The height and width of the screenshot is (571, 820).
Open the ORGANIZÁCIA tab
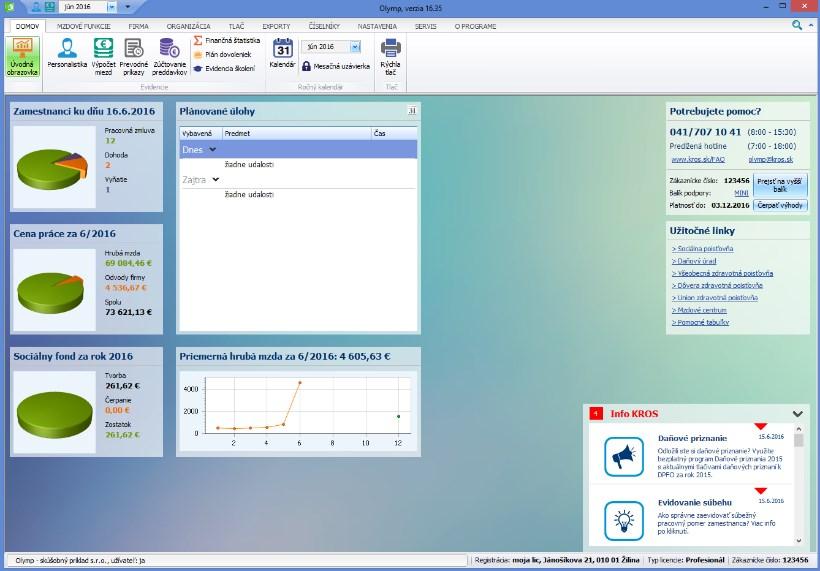click(189, 26)
